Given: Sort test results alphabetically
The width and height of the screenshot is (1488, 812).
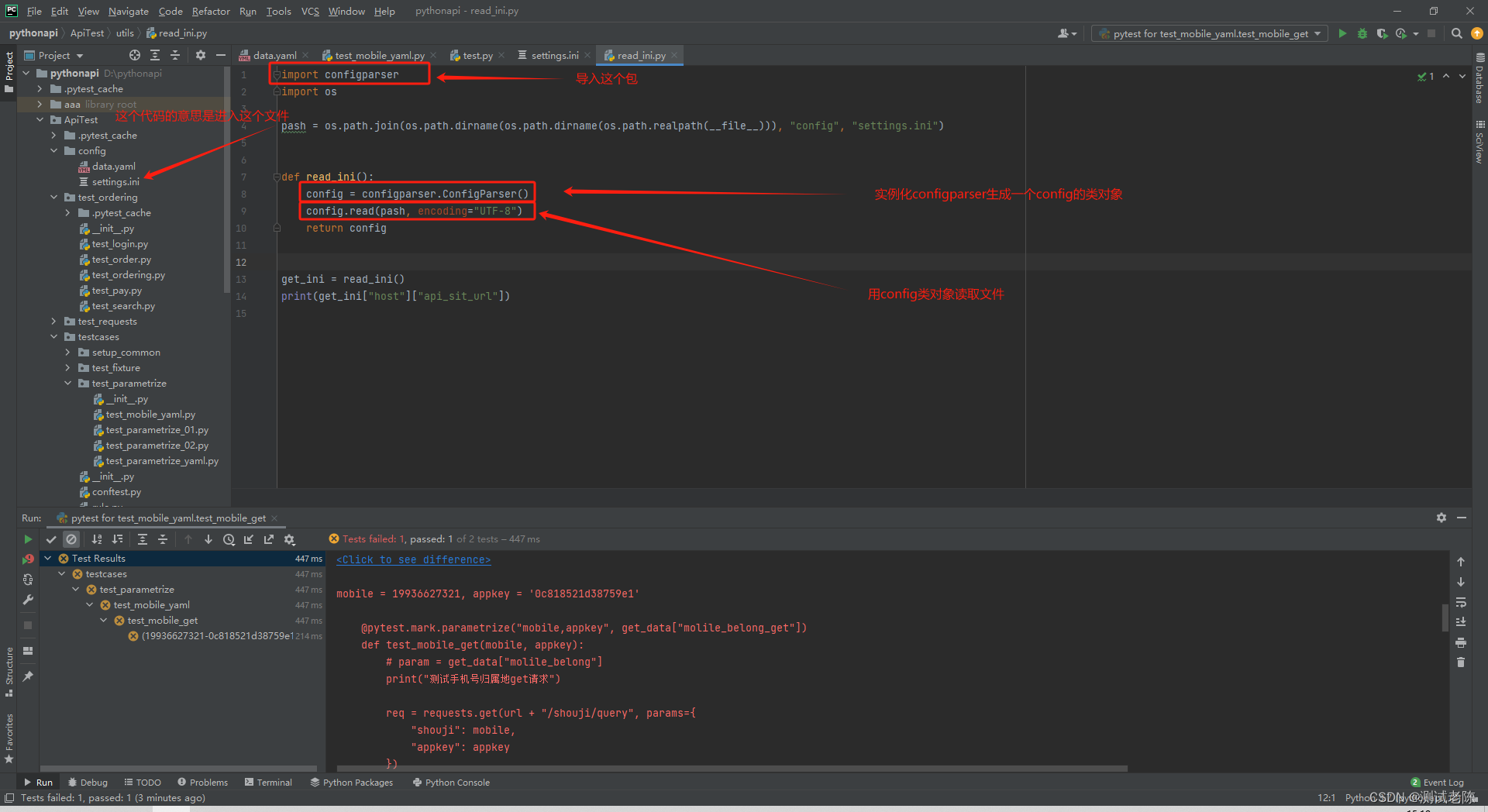Looking at the screenshot, I should [97, 539].
